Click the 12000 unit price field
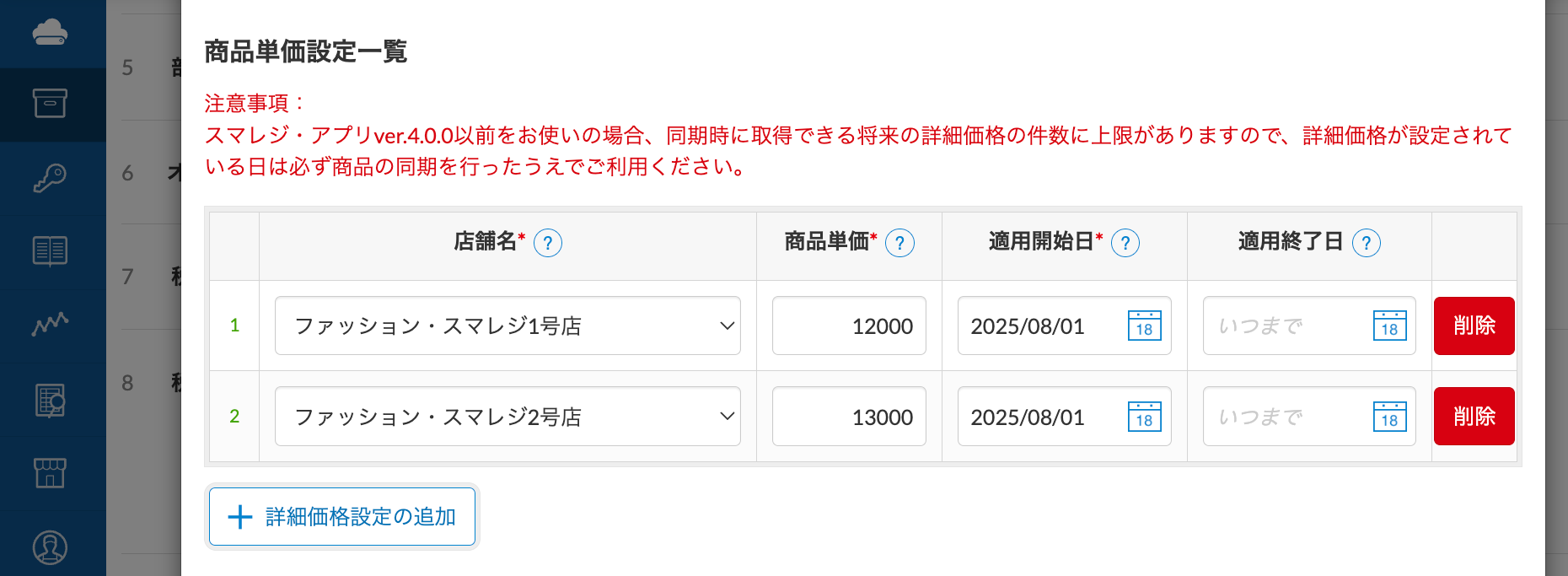 coord(849,326)
